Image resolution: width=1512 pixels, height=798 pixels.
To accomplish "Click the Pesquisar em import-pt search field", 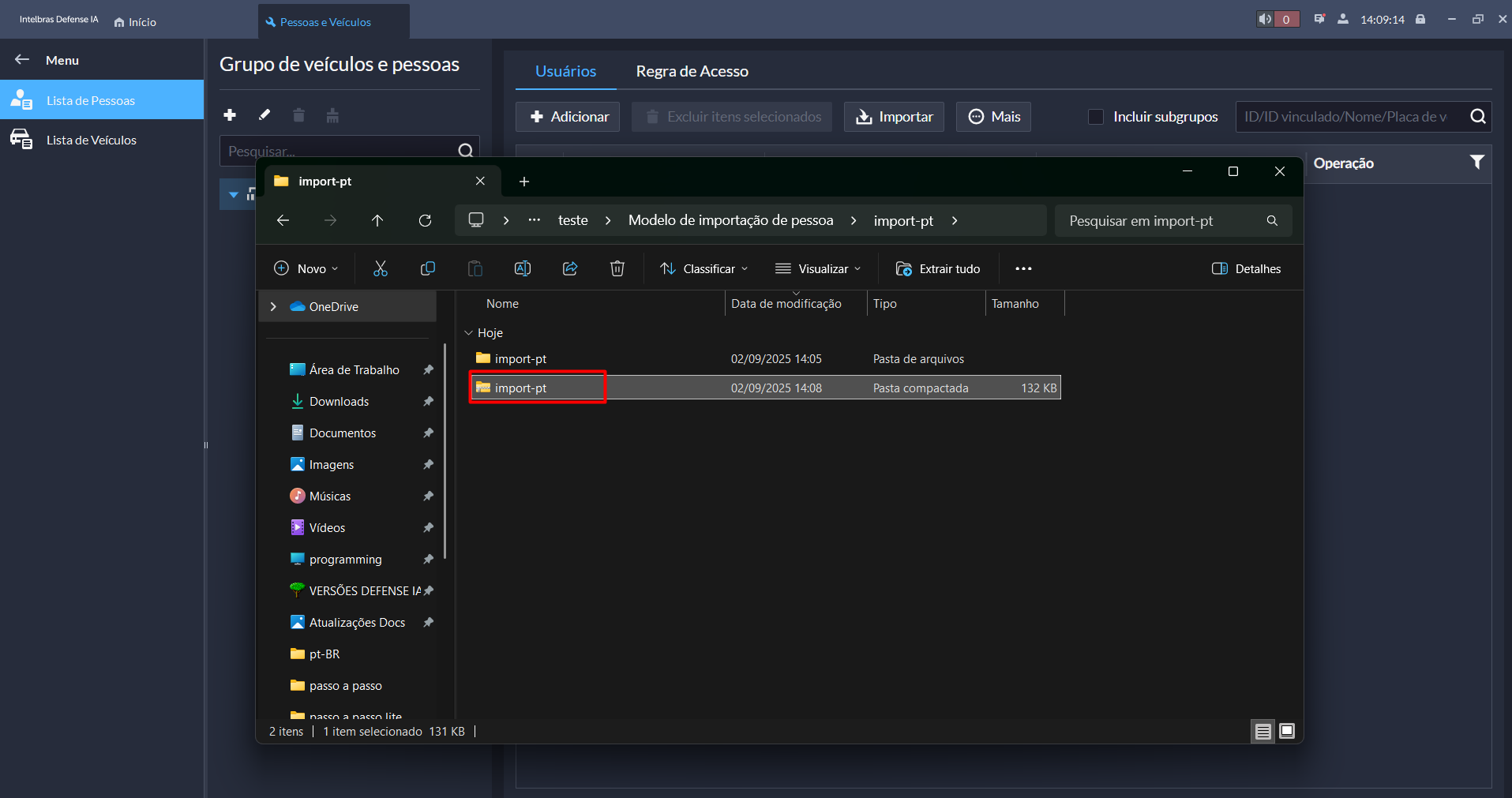I will [1161, 221].
